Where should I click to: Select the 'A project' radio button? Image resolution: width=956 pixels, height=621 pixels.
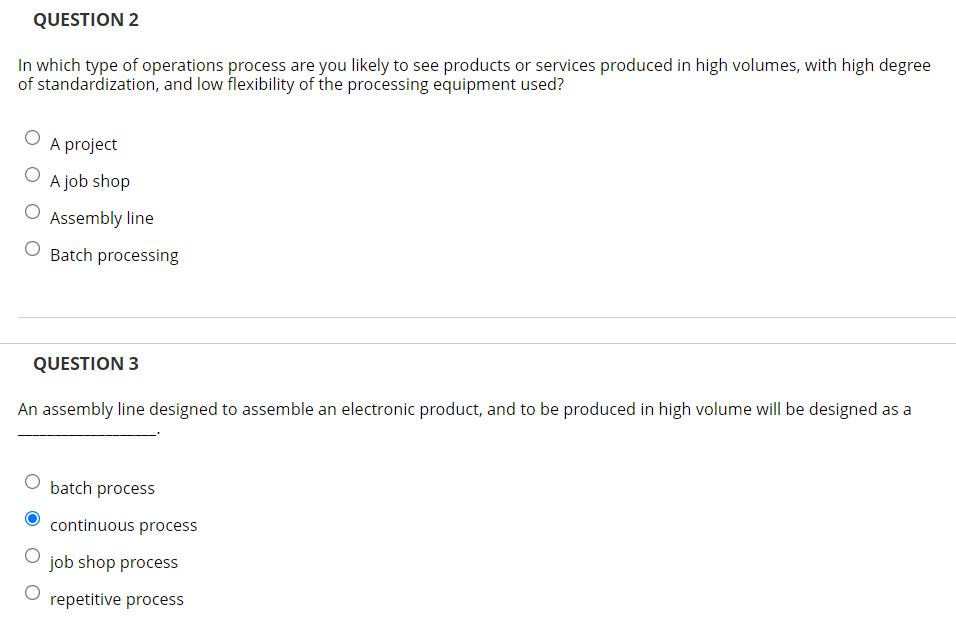pos(32,136)
